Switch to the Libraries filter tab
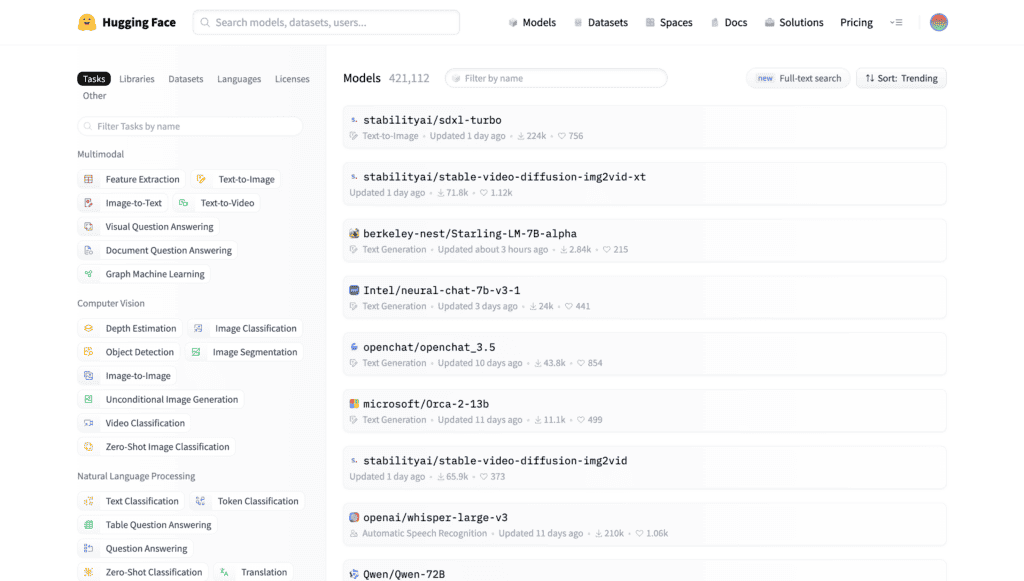 [136, 79]
